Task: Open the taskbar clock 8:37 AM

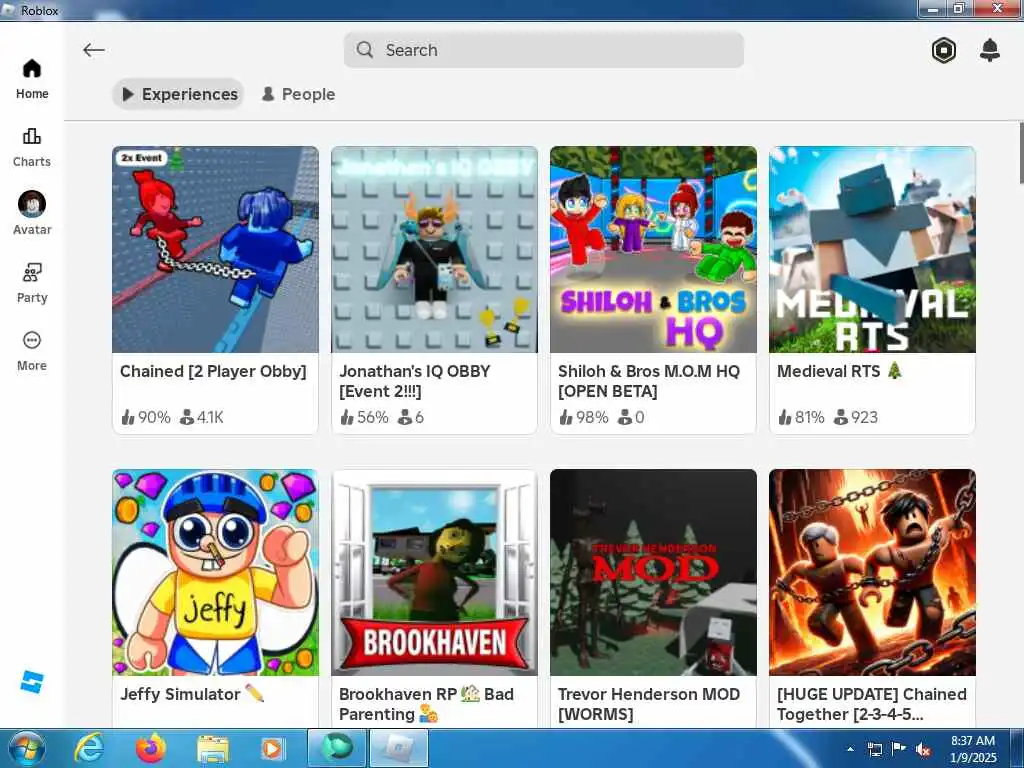Action: click(973, 748)
